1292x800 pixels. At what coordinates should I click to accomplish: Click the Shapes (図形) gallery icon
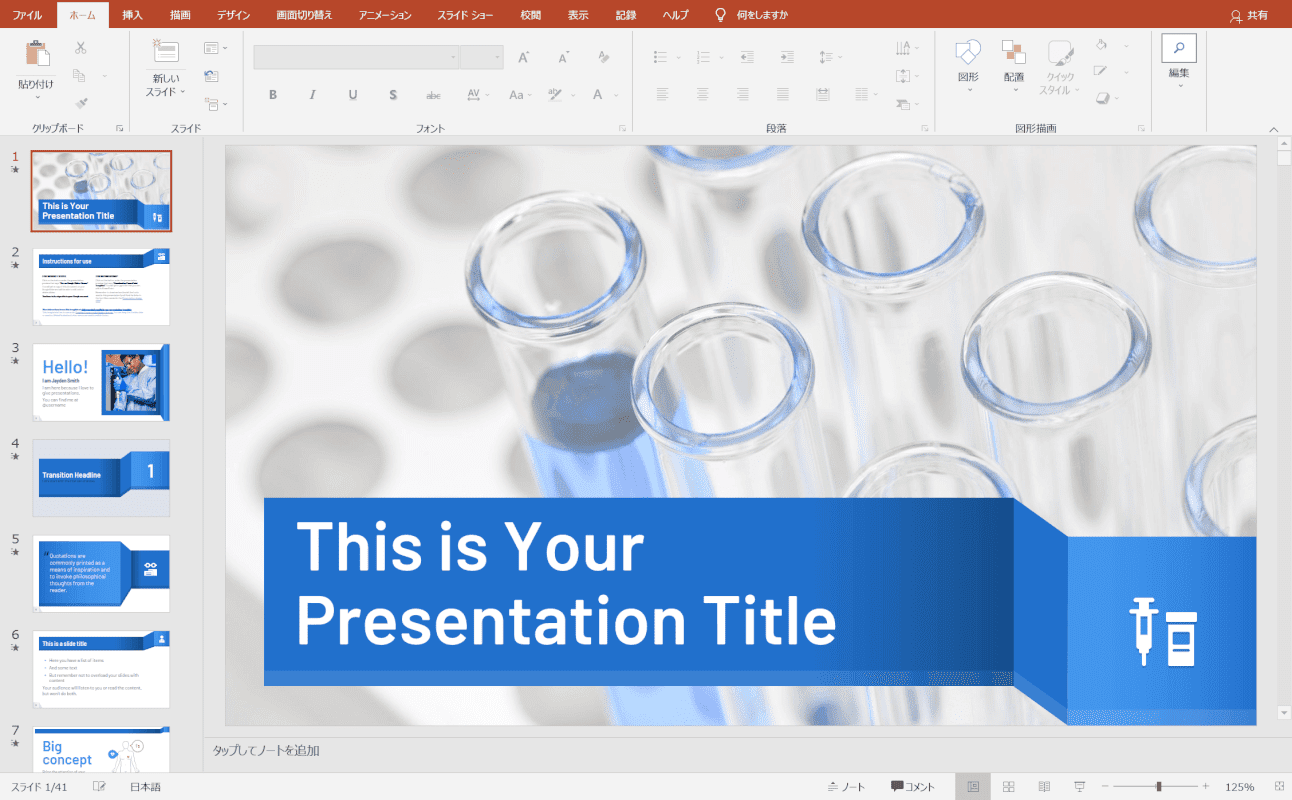click(968, 53)
